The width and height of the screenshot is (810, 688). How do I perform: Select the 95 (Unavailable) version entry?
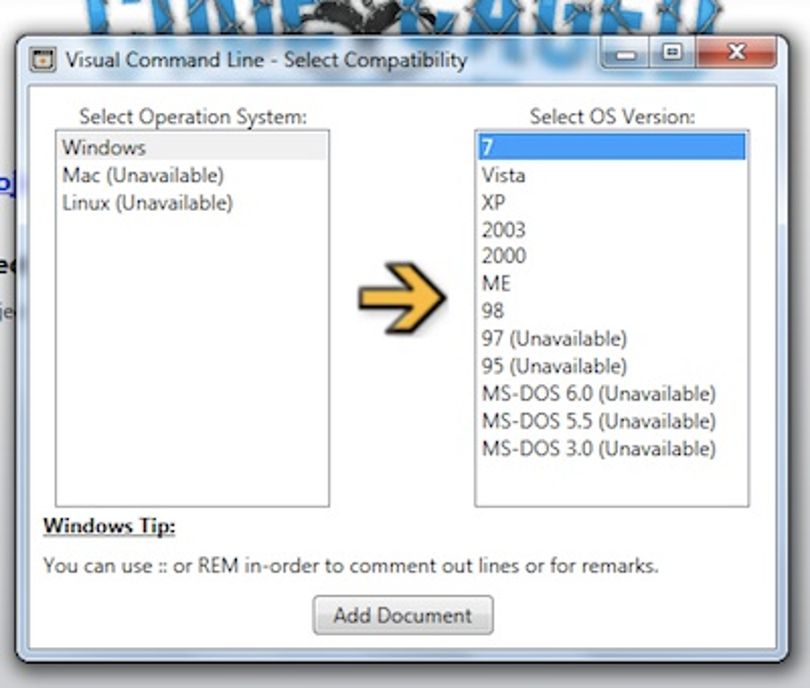click(612, 366)
